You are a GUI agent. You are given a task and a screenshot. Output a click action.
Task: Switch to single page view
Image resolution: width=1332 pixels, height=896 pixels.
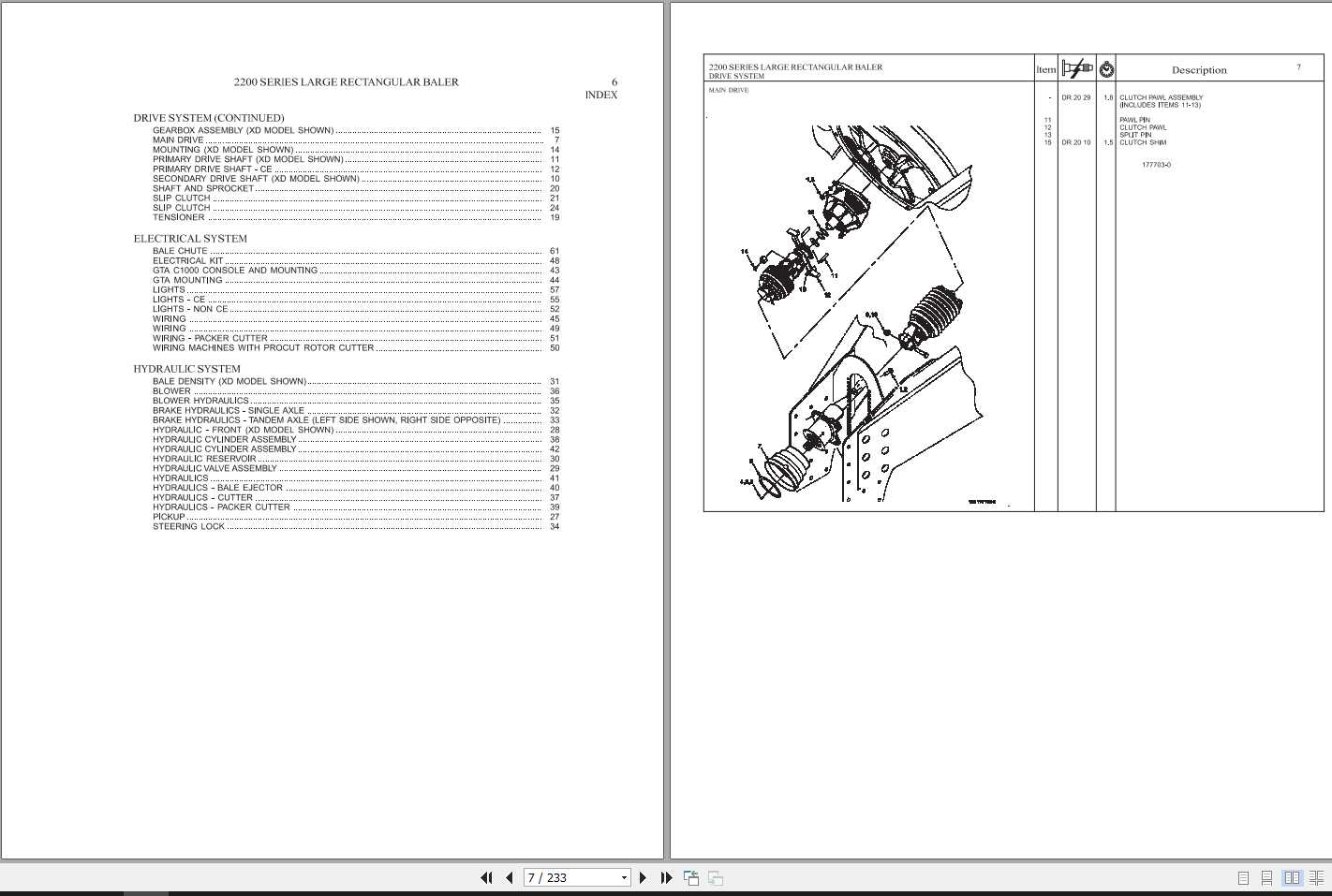[x=1243, y=877]
